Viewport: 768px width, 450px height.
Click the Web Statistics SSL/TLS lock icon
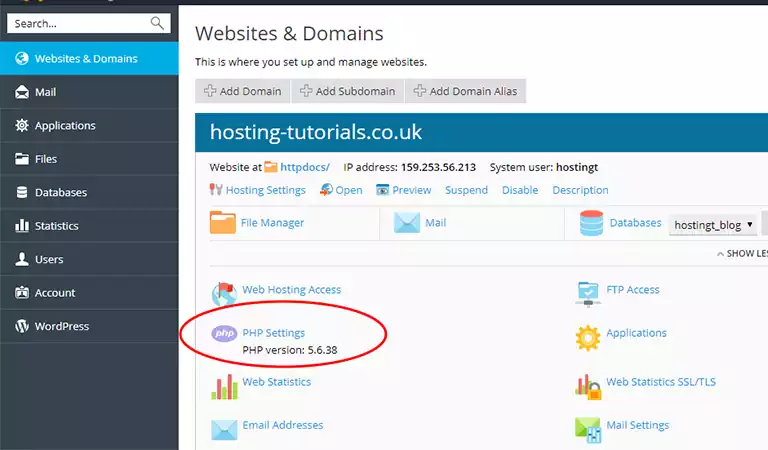(588, 387)
